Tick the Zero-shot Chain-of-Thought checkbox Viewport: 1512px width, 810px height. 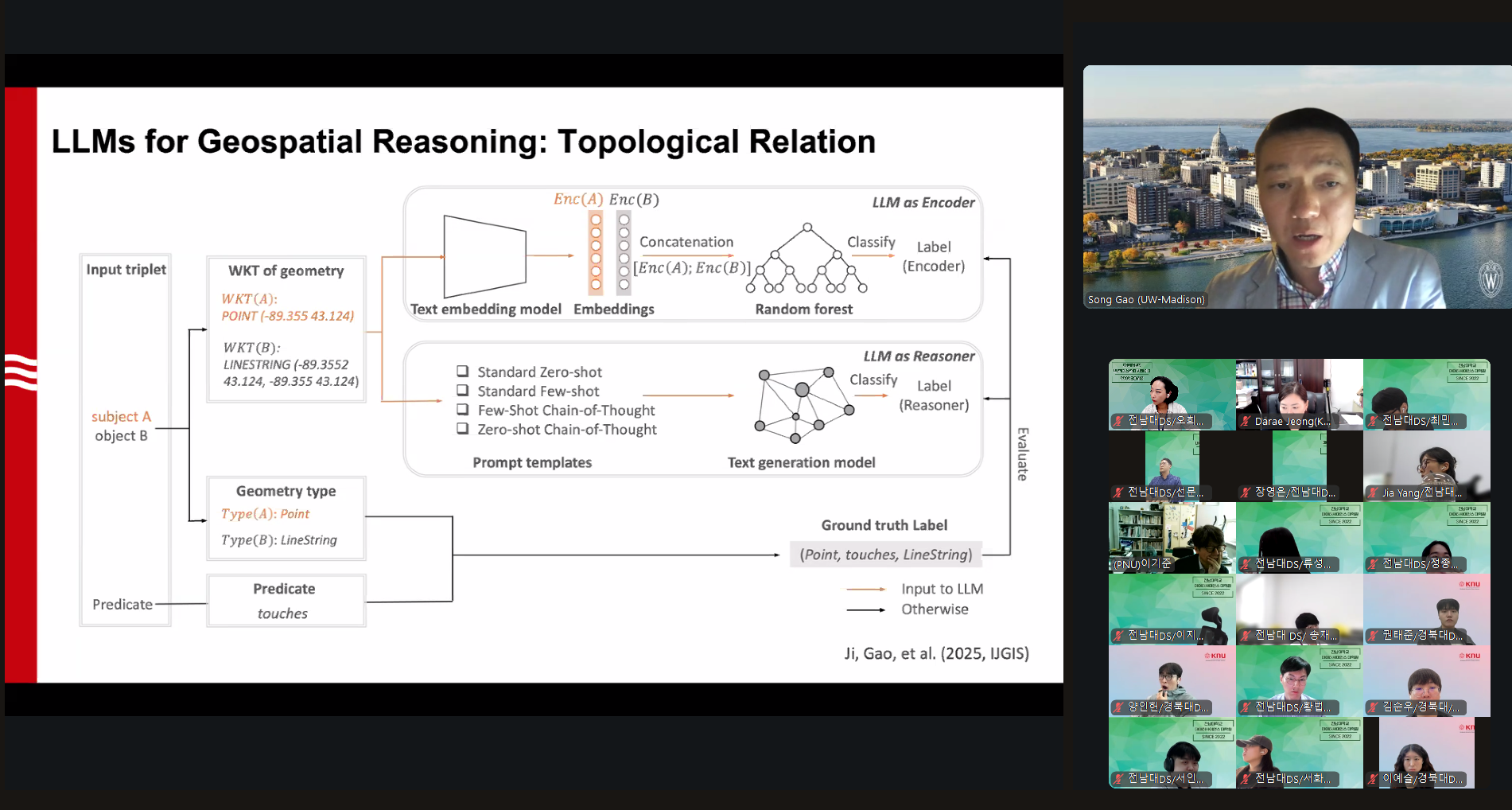coord(463,428)
